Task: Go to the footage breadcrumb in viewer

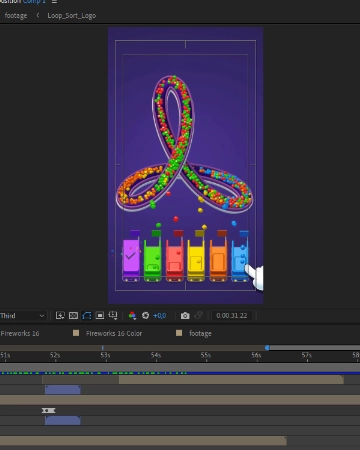Action: tap(16, 16)
